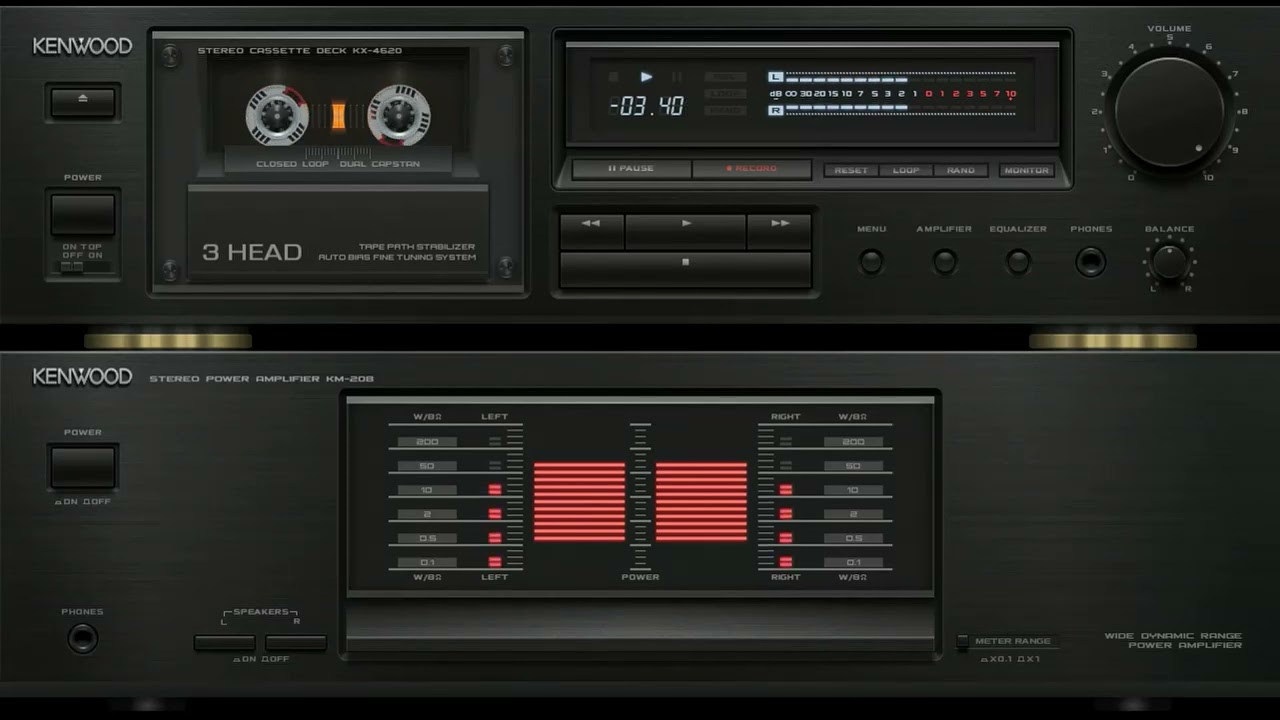Click the left cassette reel
Image resolution: width=1280 pixels, height=720 pixels.
coord(277,115)
